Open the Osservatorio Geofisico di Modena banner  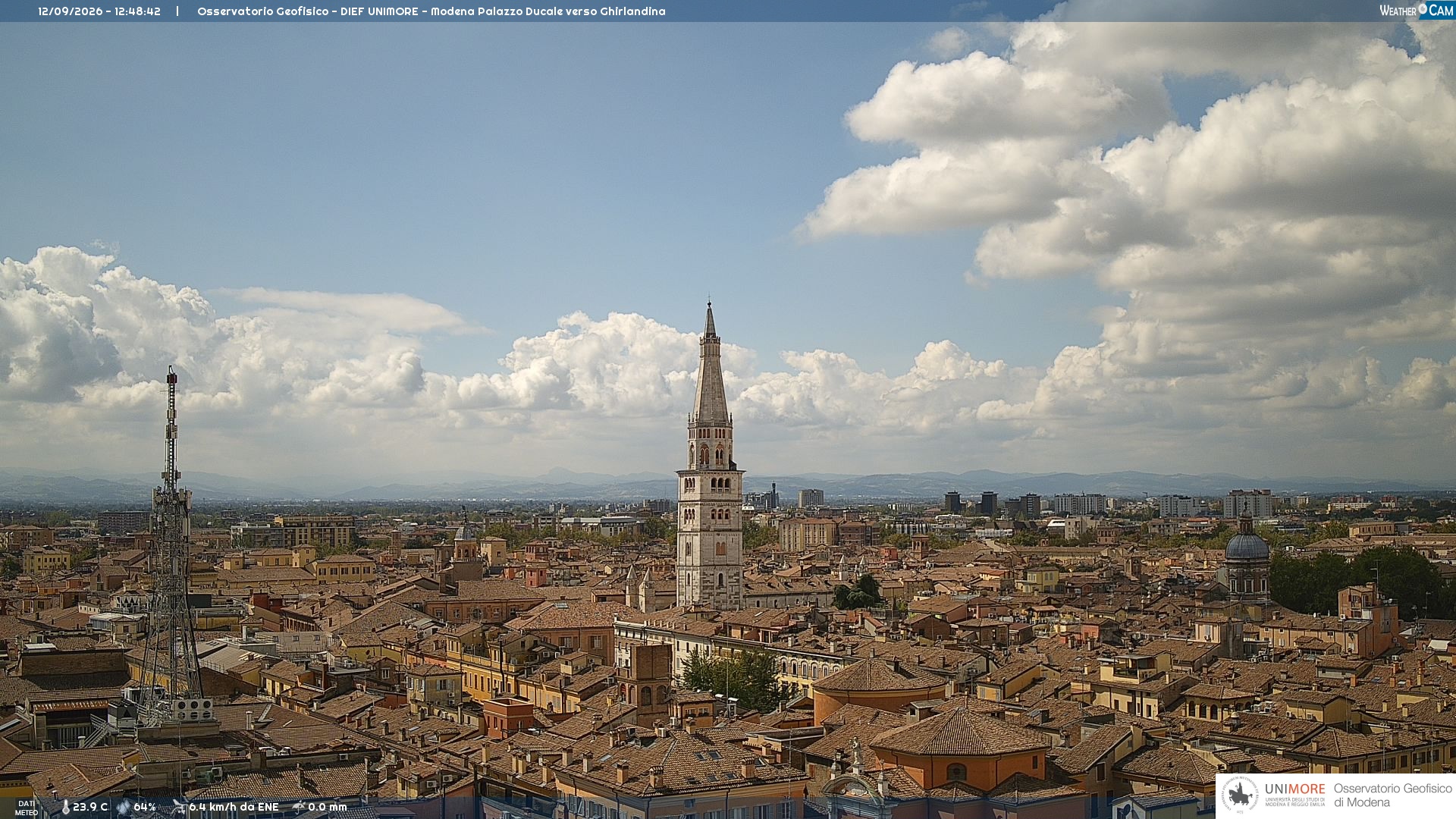tap(1335, 795)
